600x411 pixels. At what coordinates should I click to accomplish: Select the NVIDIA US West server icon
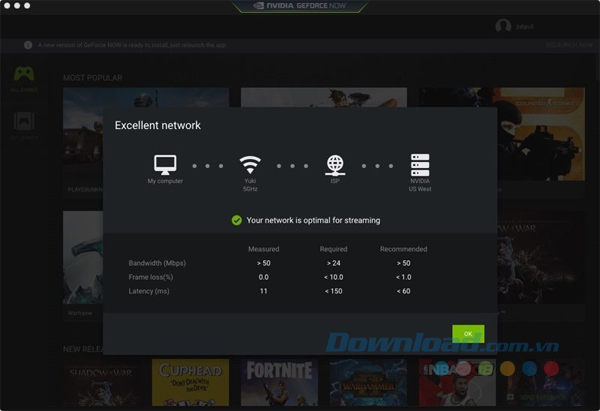(x=420, y=165)
